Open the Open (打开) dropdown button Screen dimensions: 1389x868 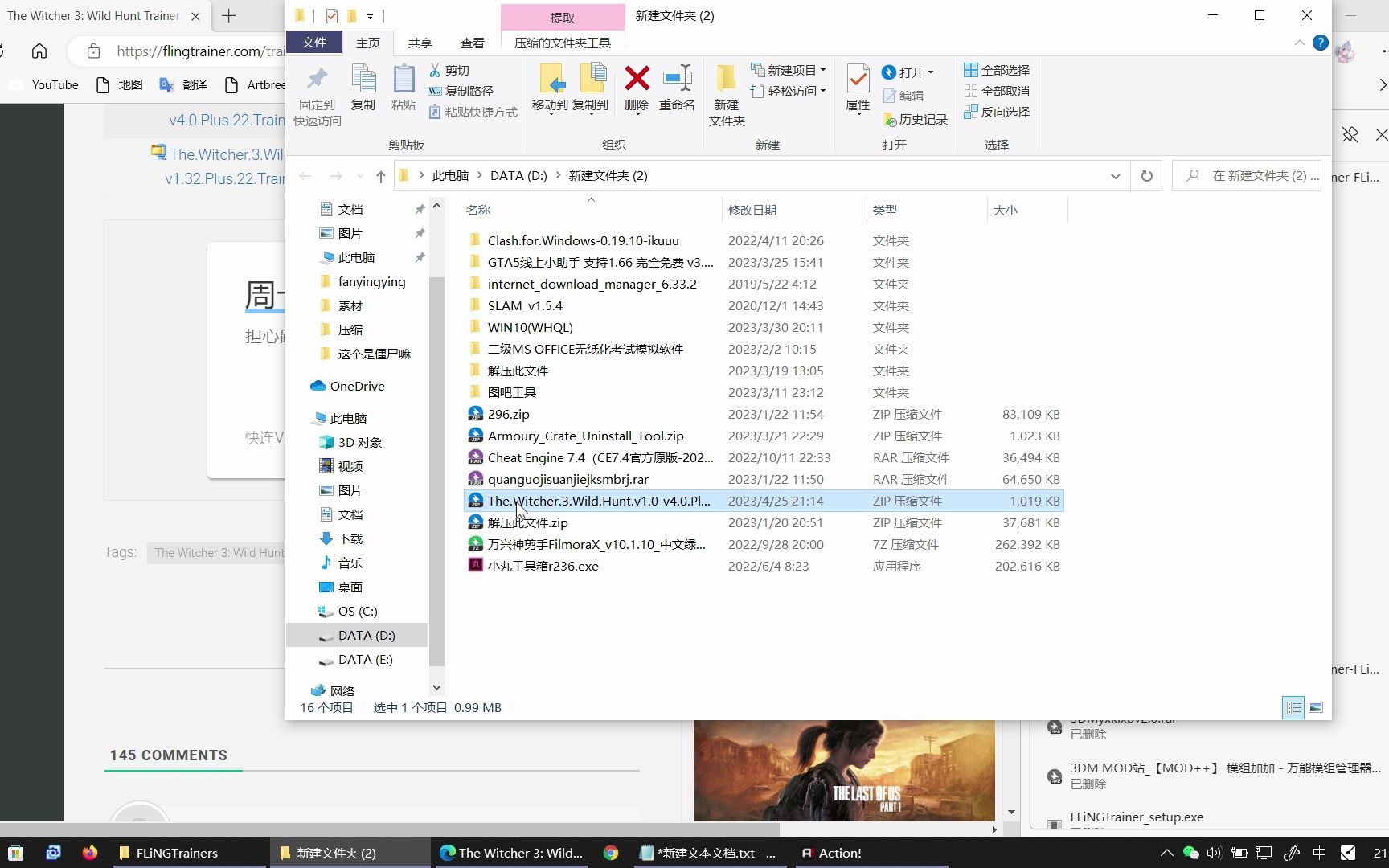pos(908,72)
